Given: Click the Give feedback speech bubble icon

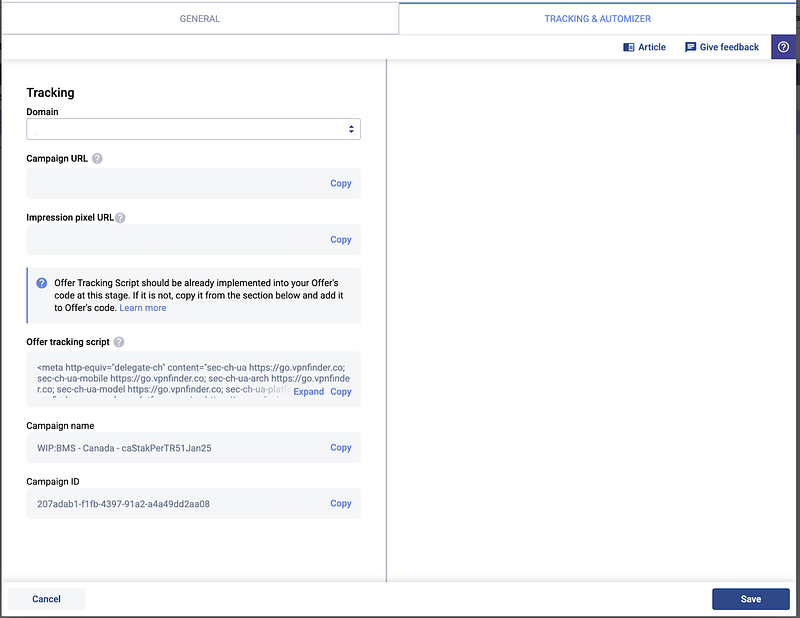Looking at the screenshot, I should (x=690, y=47).
